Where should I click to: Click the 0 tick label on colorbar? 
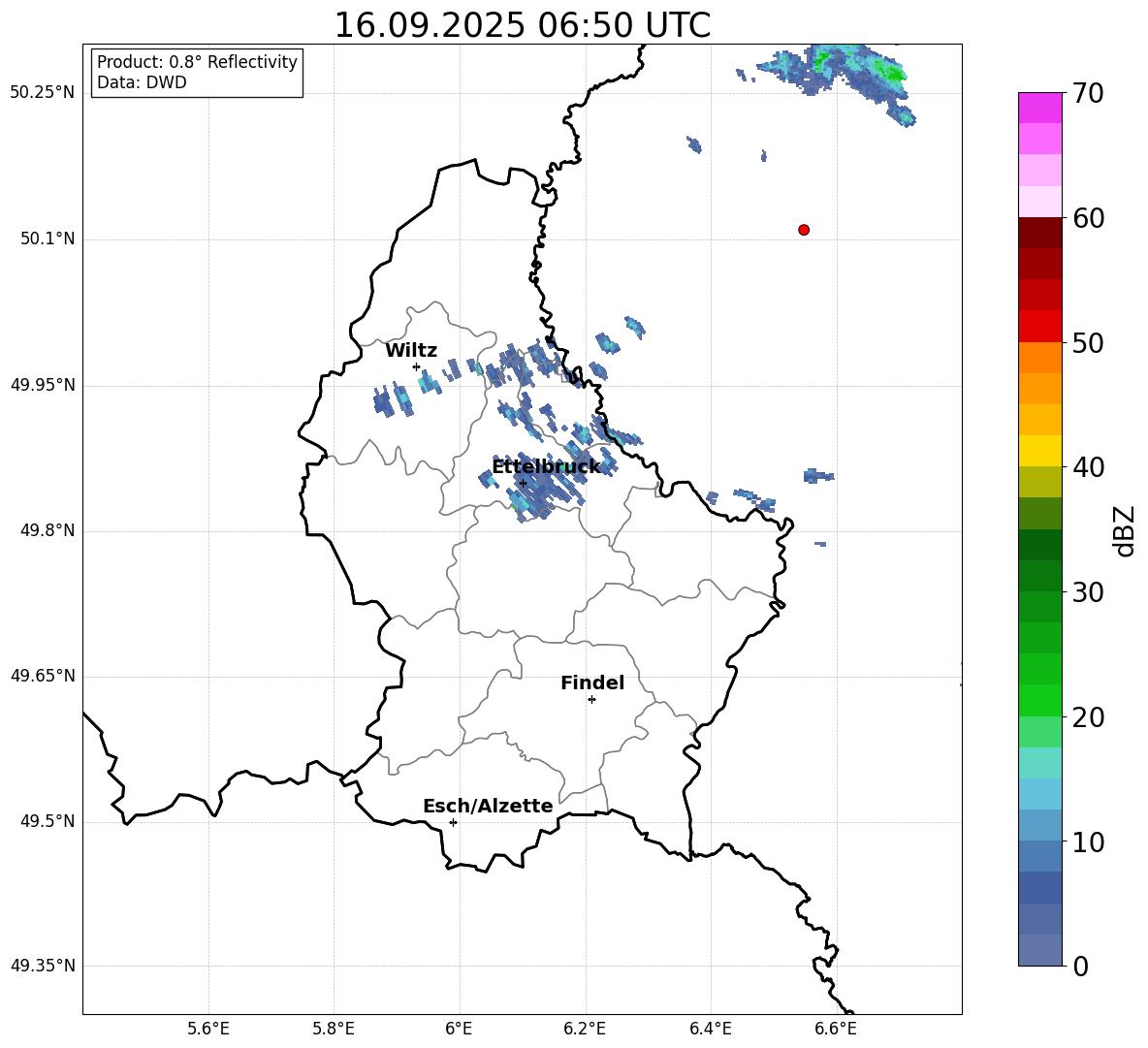(x=1080, y=966)
